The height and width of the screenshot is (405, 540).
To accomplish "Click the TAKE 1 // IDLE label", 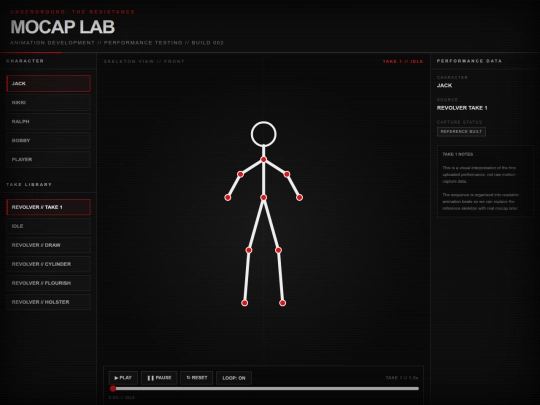I will (403, 61).
